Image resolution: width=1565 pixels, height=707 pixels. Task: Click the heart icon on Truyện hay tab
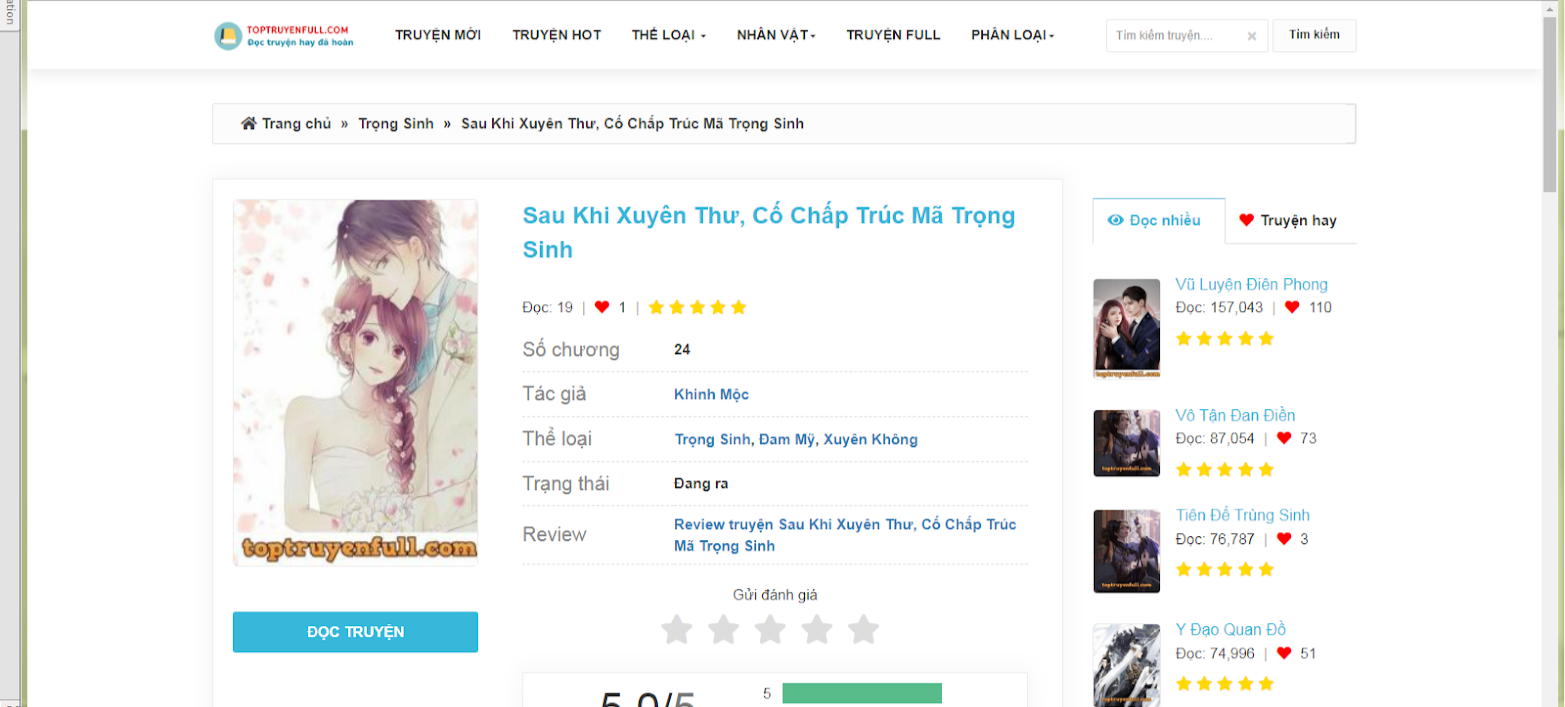[x=1246, y=221]
